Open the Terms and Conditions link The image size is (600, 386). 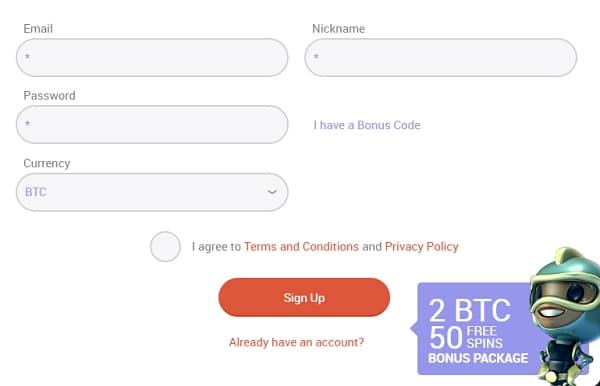click(x=302, y=247)
